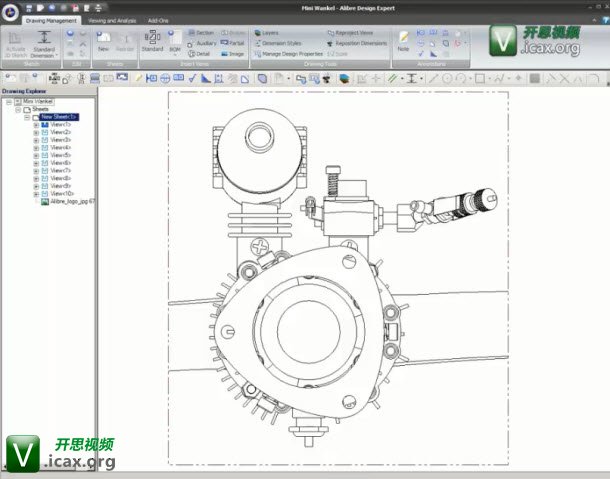
Task: Collapse the Sheets tree node
Action: (x=18, y=109)
